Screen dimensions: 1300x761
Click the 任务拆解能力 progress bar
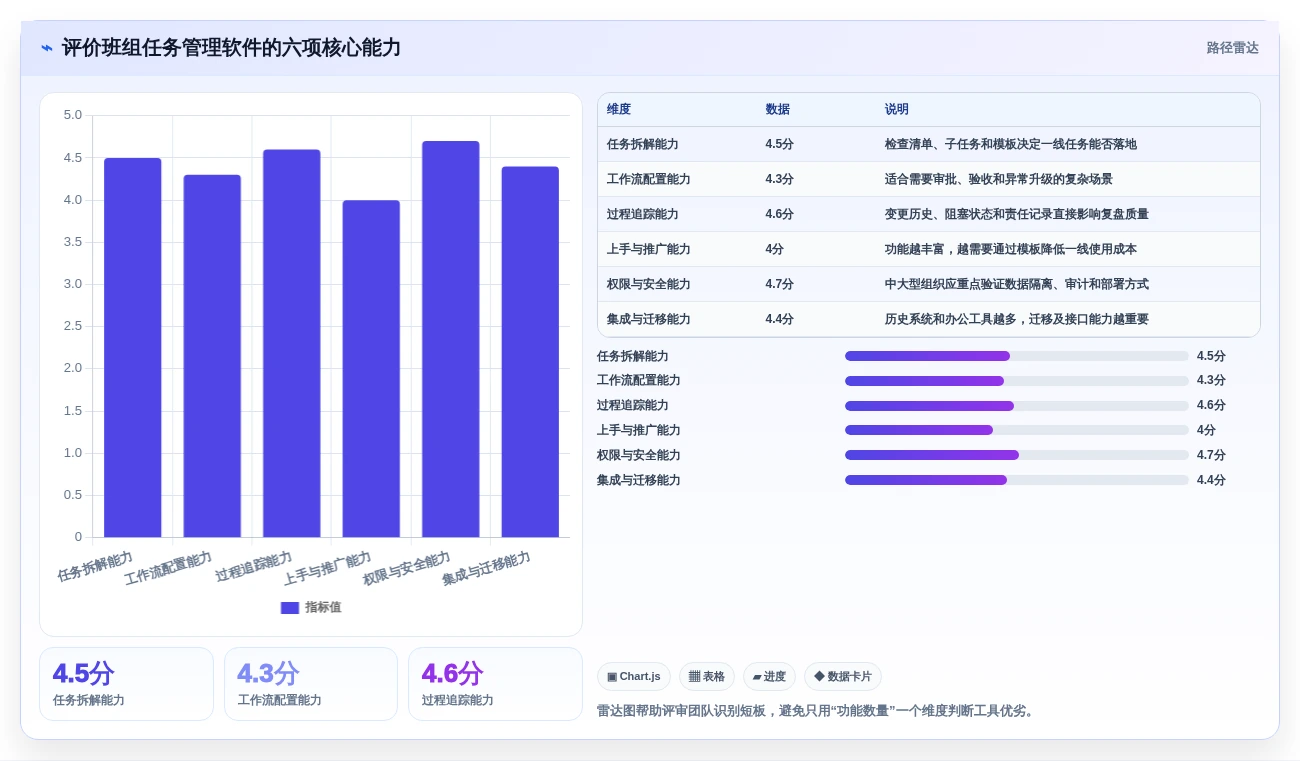point(1017,356)
